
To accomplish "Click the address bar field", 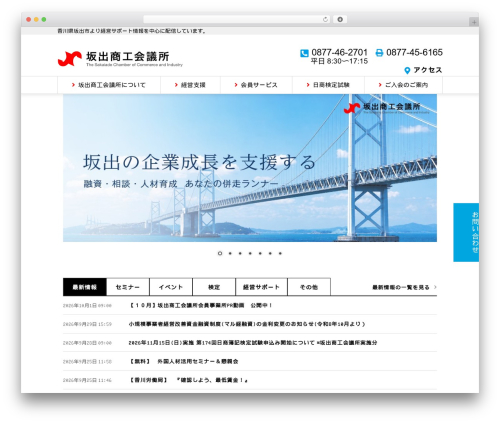I will (236, 19).
